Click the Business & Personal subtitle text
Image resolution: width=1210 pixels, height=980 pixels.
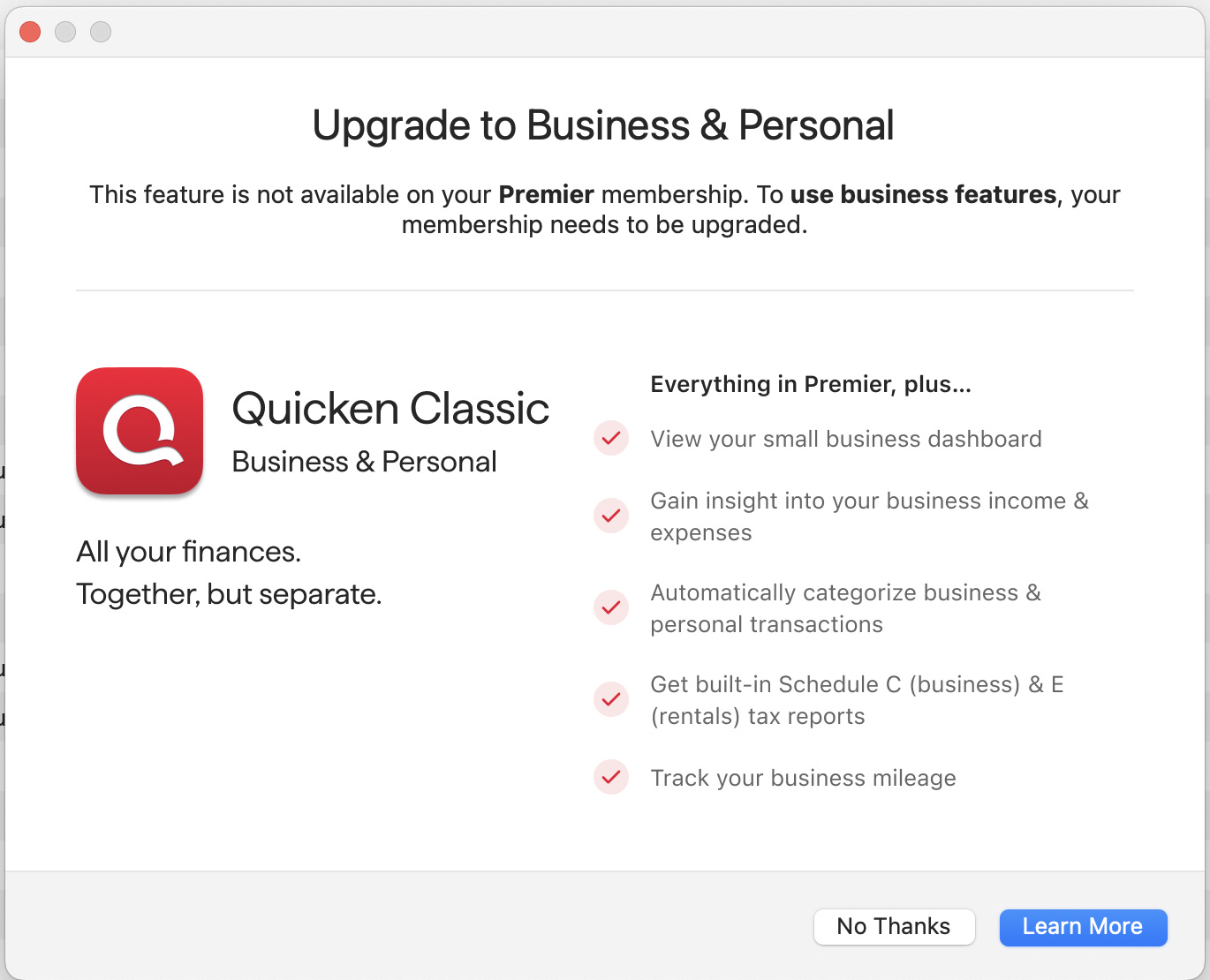click(364, 462)
